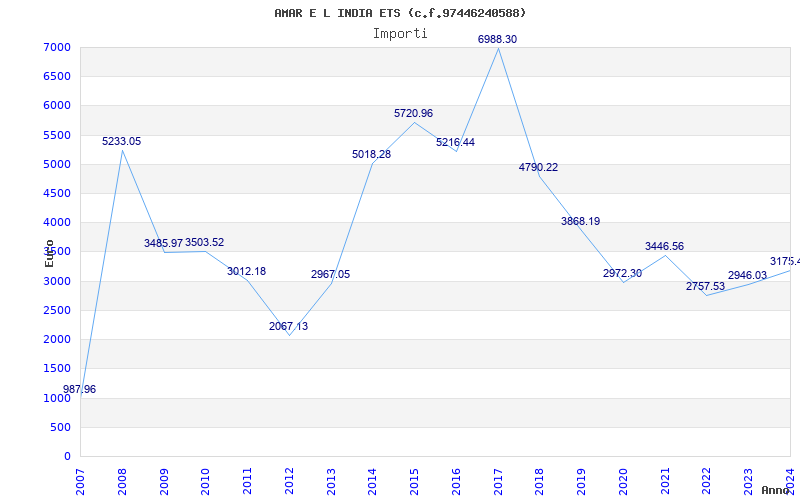Screen dimensions: 800x500
Task: Select the 2021 x-axis year label
Action: [x=665, y=482]
